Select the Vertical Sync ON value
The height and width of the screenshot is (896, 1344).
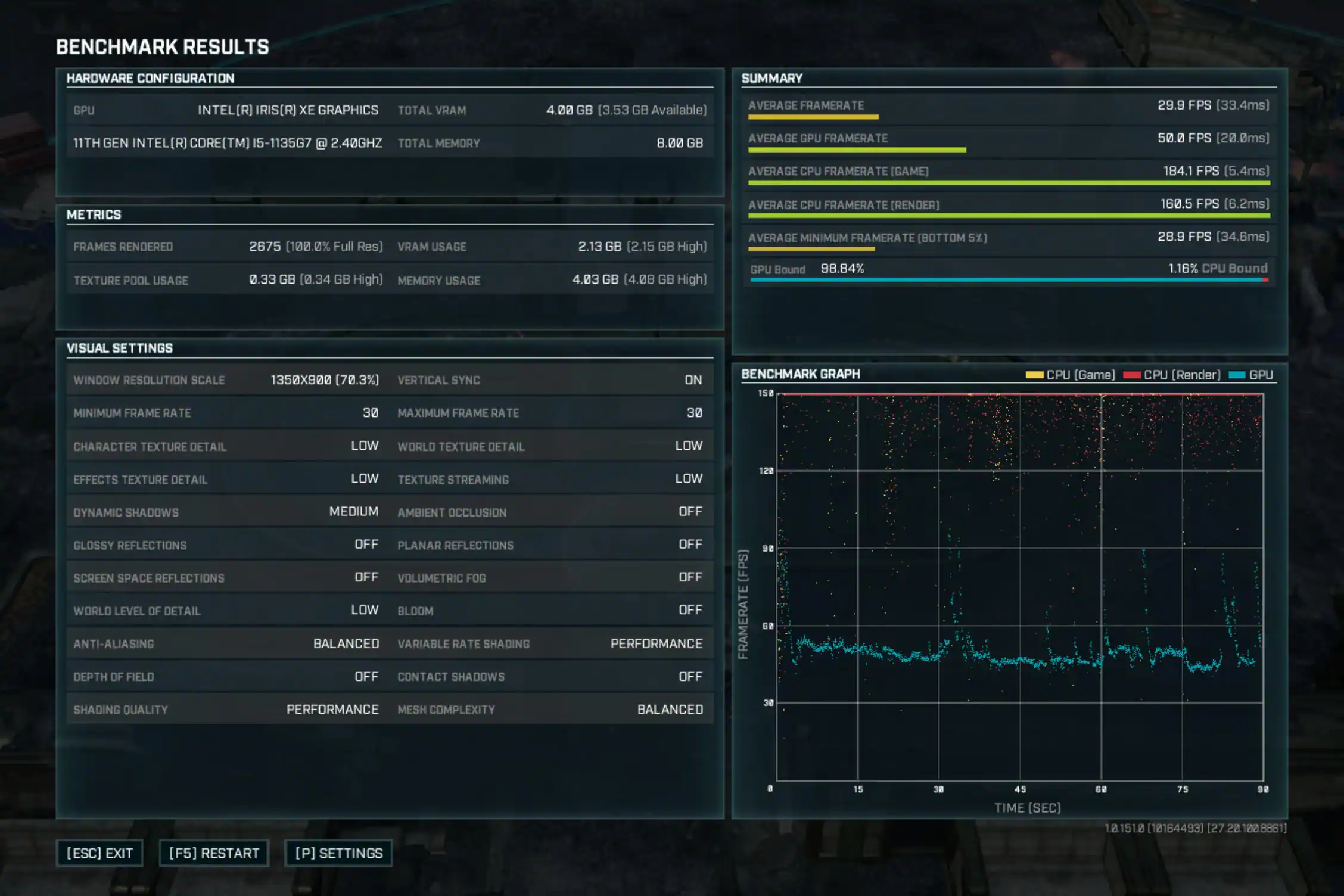point(693,380)
